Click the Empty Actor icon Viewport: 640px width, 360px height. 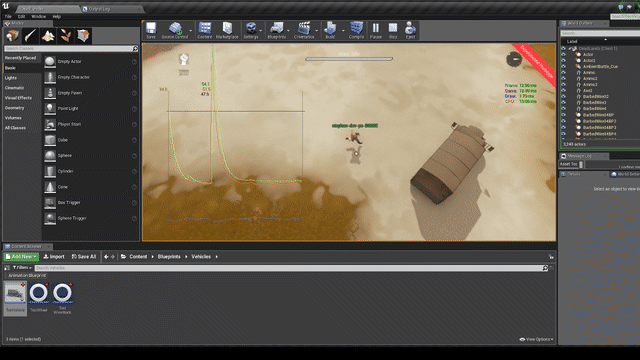[50, 61]
